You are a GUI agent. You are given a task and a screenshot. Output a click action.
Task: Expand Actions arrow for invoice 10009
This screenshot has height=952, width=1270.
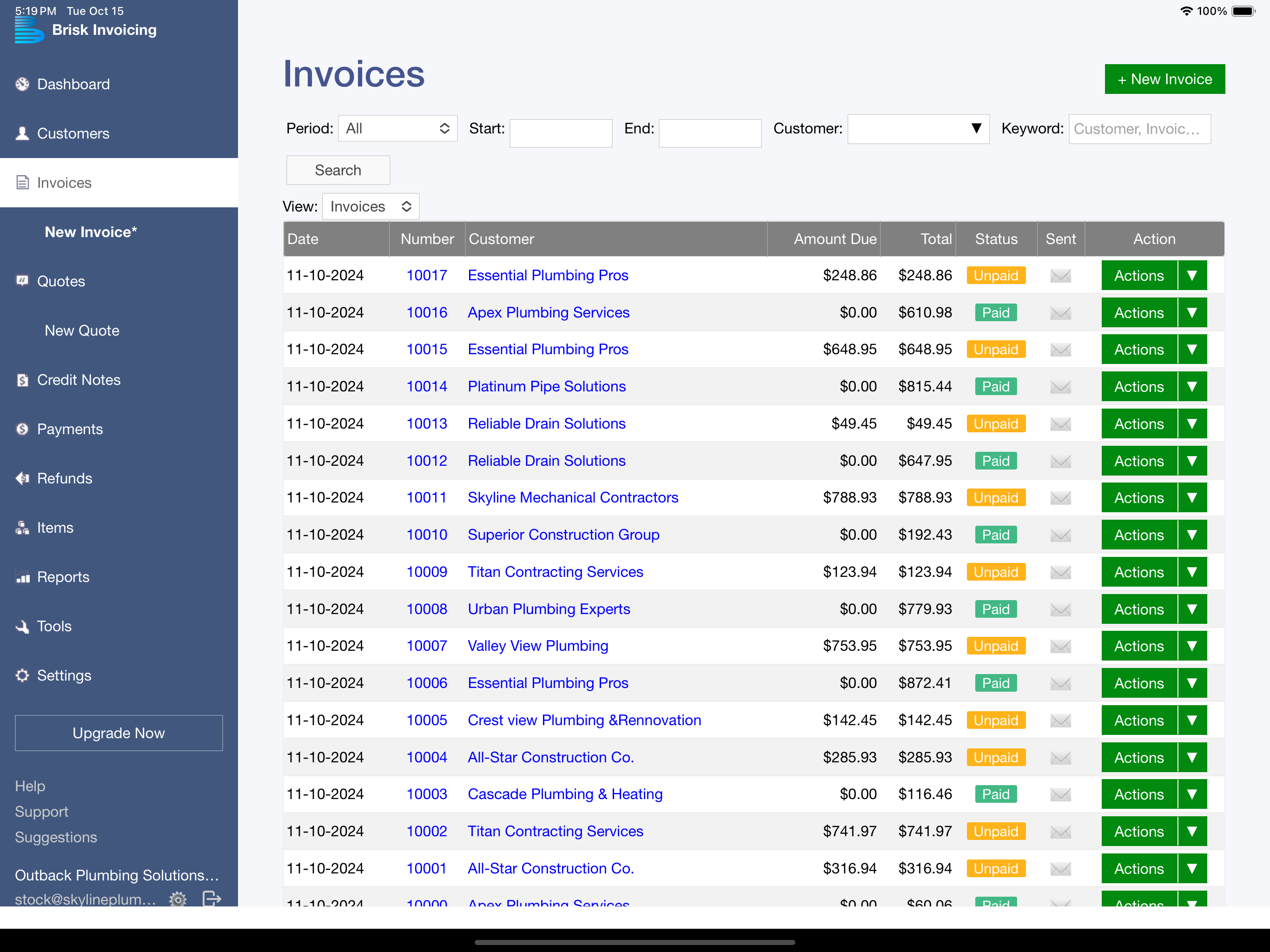1192,573
